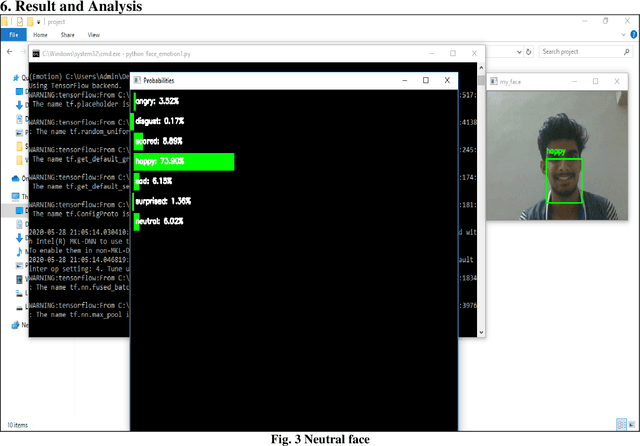The image size is (640, 446).
Task: Open the Share ribbon tab
Action: point(68,35)
